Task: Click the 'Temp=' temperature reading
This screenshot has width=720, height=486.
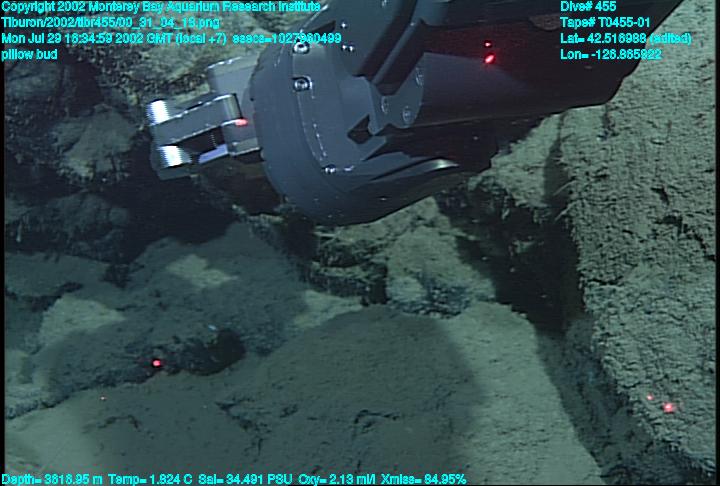Action: click(150, 479)
